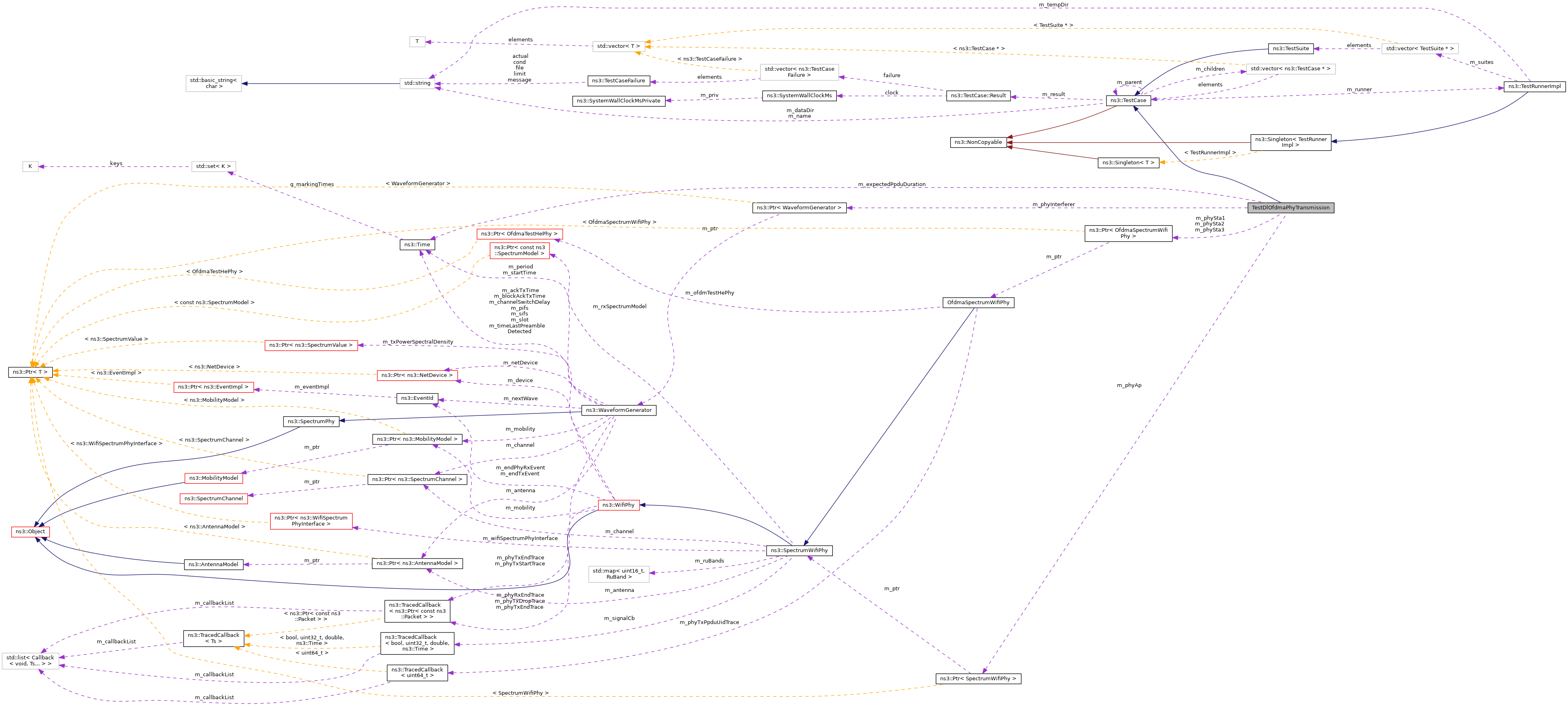Click the m_rxSpectrumModel edge label
The width and height of the screenshot is (1568, 706).
click(620, 307)
